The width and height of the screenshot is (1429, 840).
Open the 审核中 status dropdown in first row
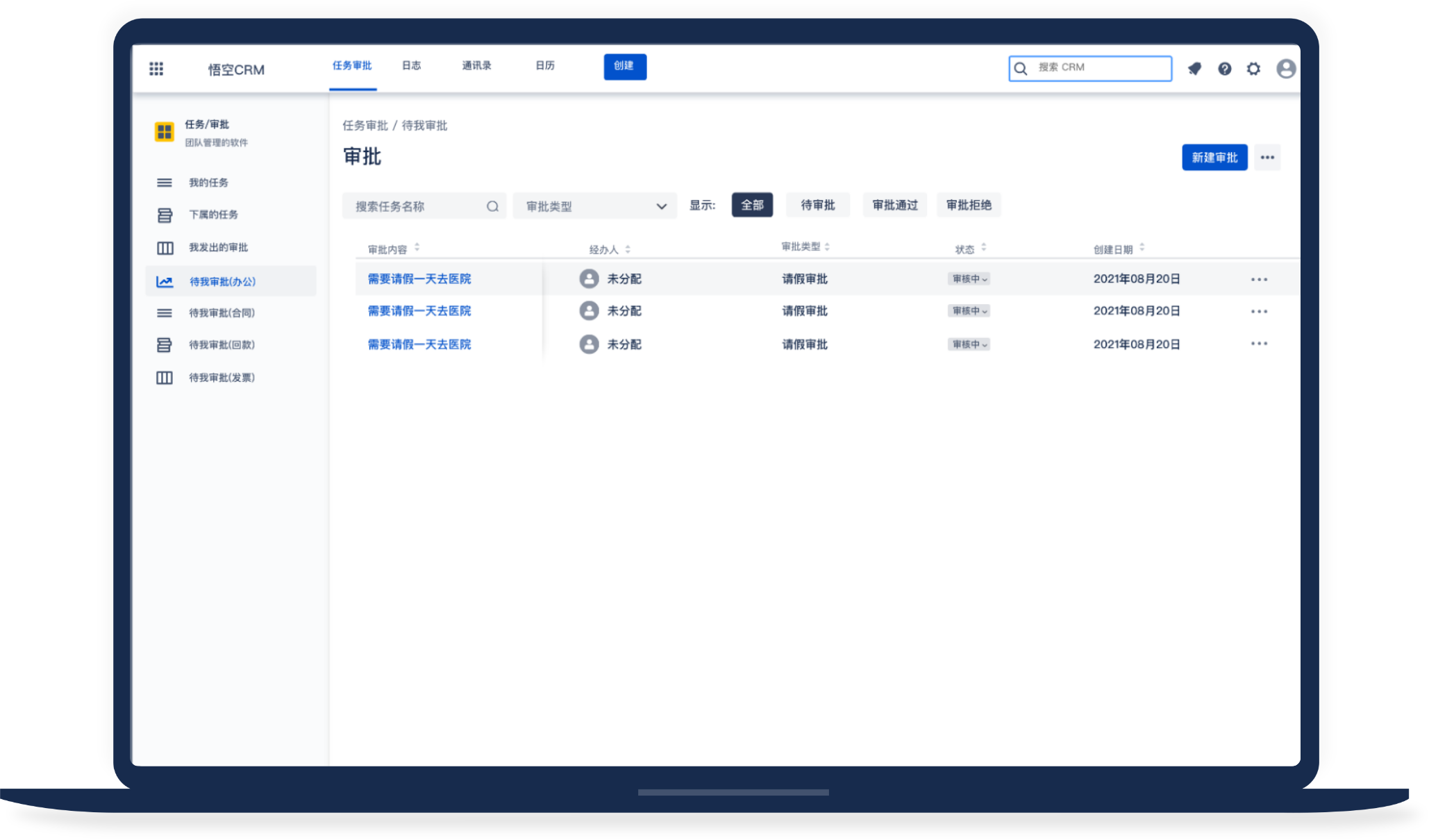pos(969,279)
